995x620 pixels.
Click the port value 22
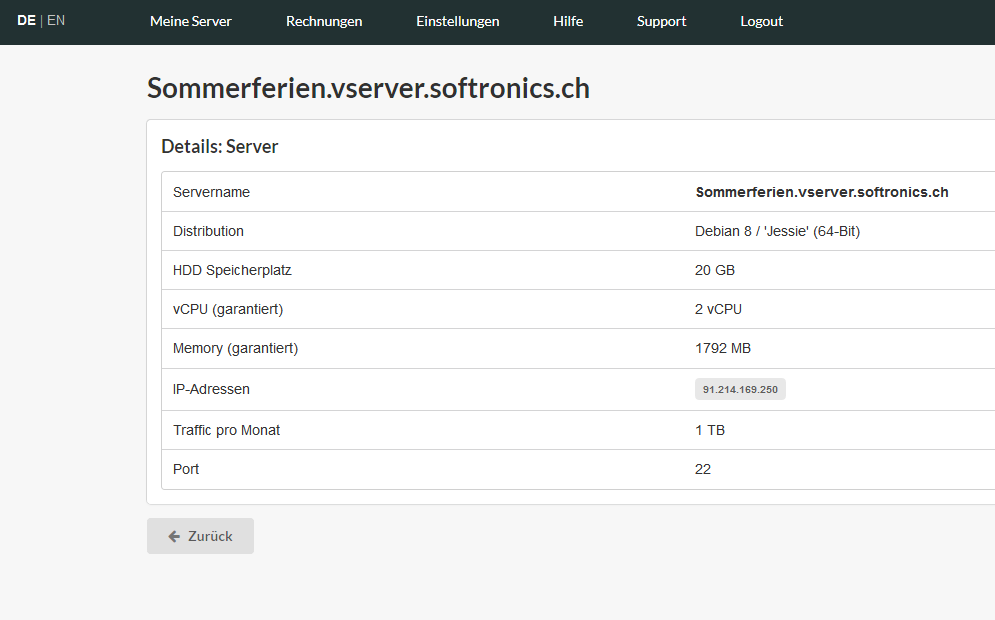pyautogui.click(x=702, y=470)
